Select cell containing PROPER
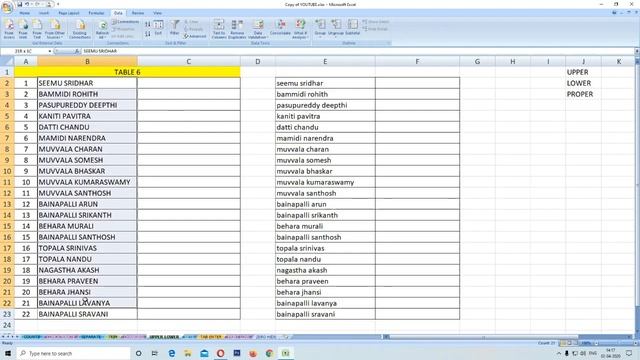640x360 pixels. pos(583,94)
